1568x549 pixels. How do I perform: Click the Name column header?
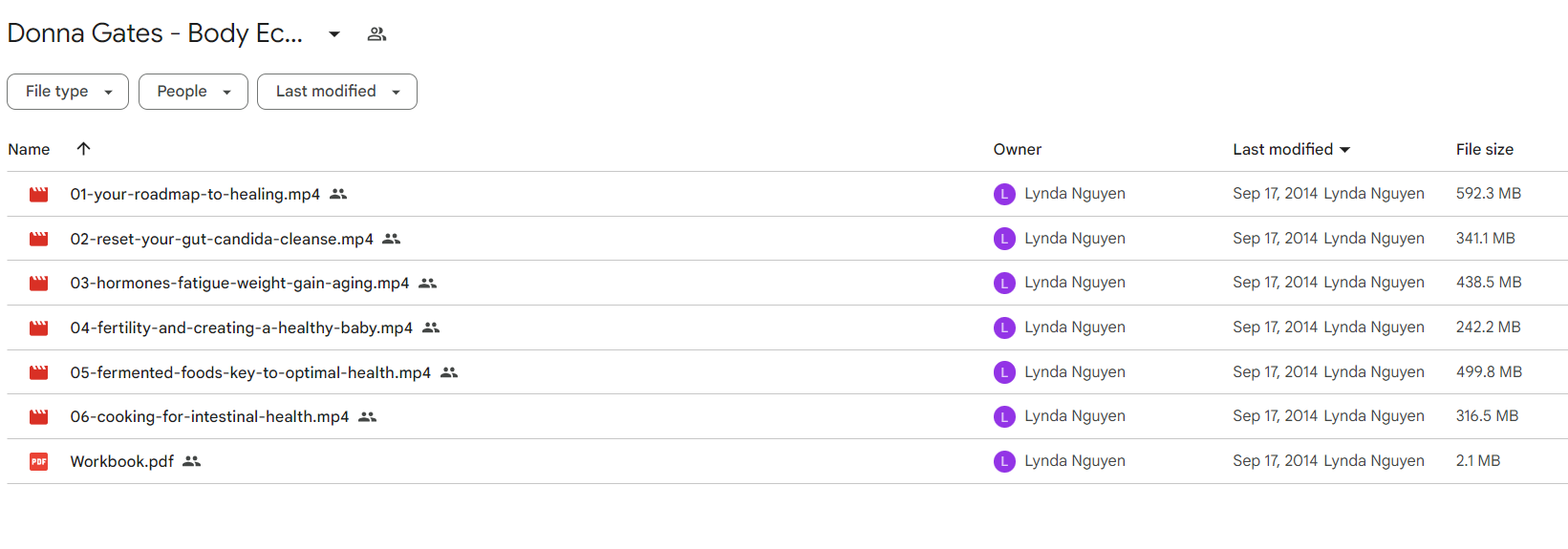[x=29, y=150]
